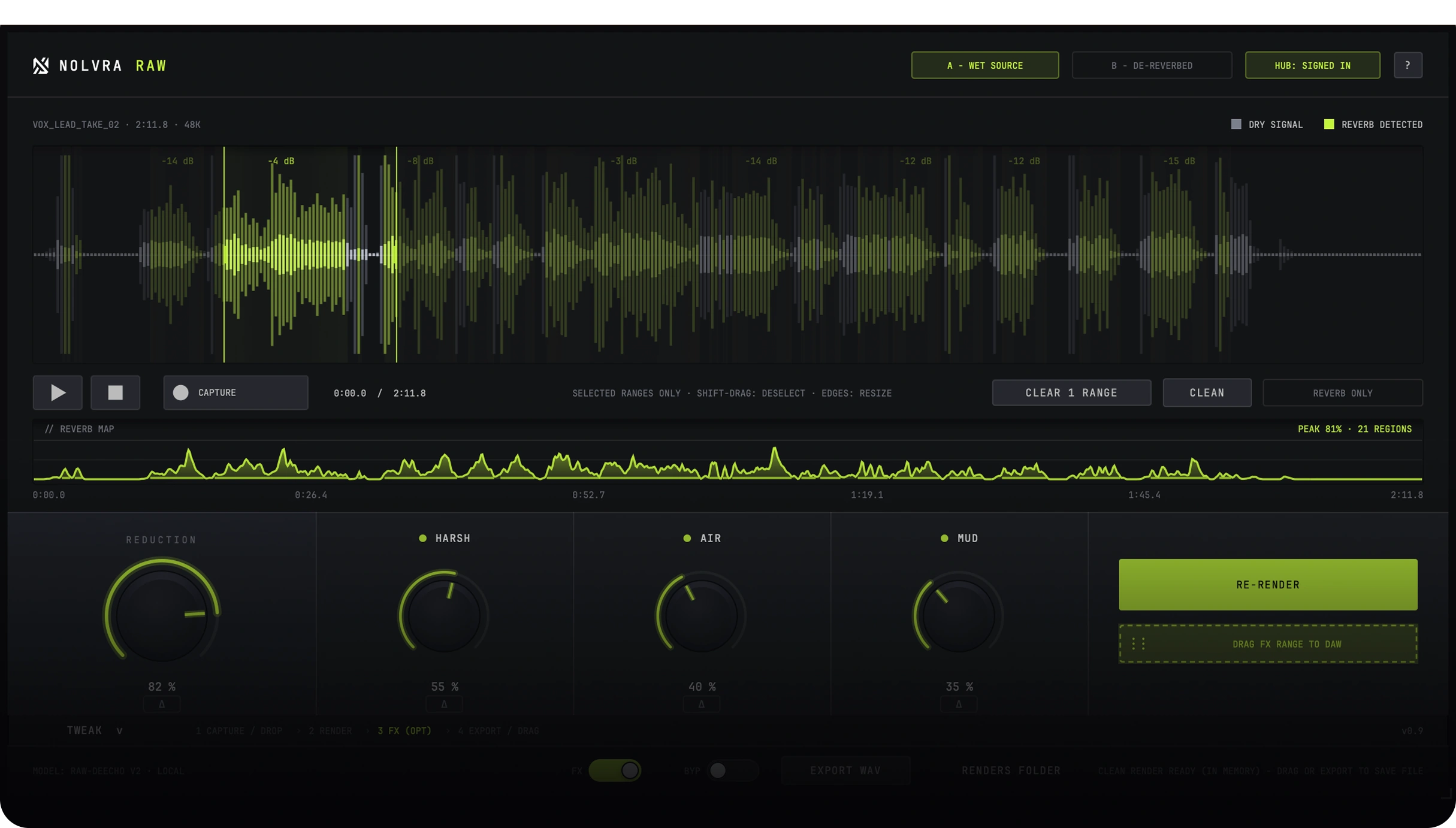This screenshot has width=1456, height=828.
Task: Toggle the Air enable dot
Action: click(687, 538)
